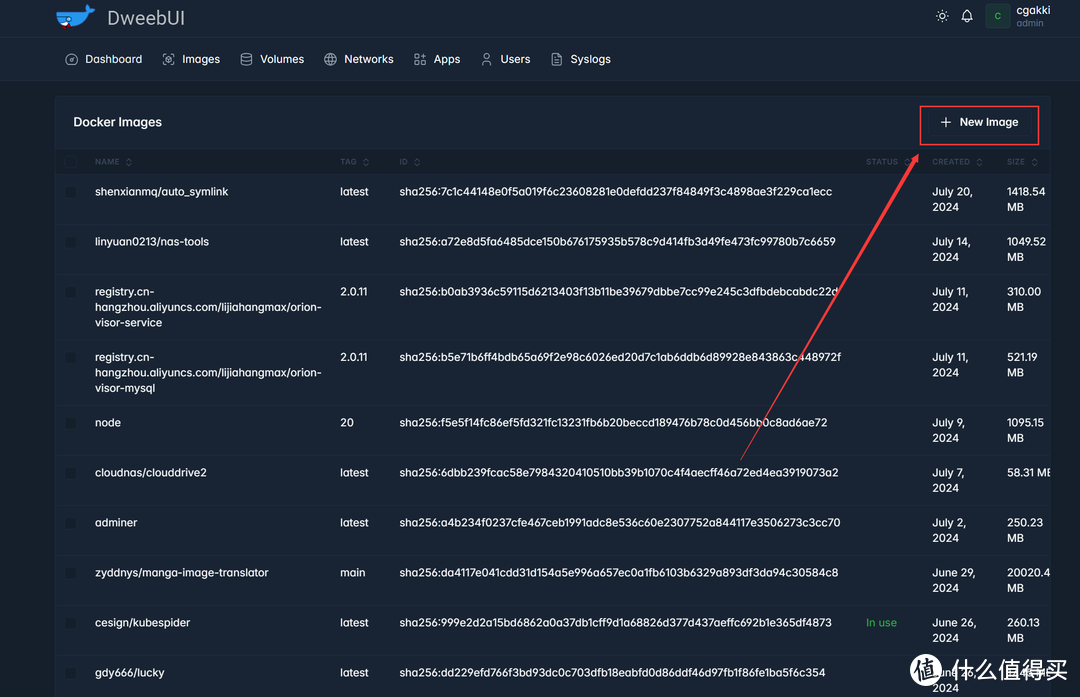Click the cesign/kubespider image name
The image size is (1080, 697).
pyautogui.click(x=143, y=623)
